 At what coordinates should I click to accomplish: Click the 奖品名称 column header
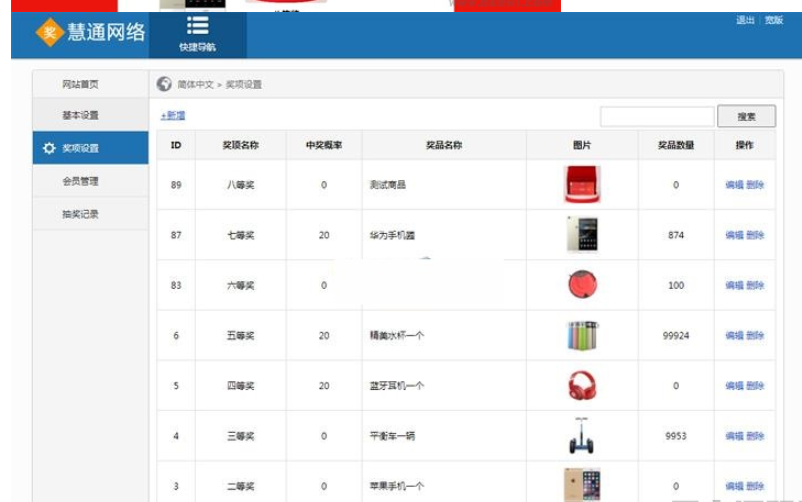[x=444, y=145]
